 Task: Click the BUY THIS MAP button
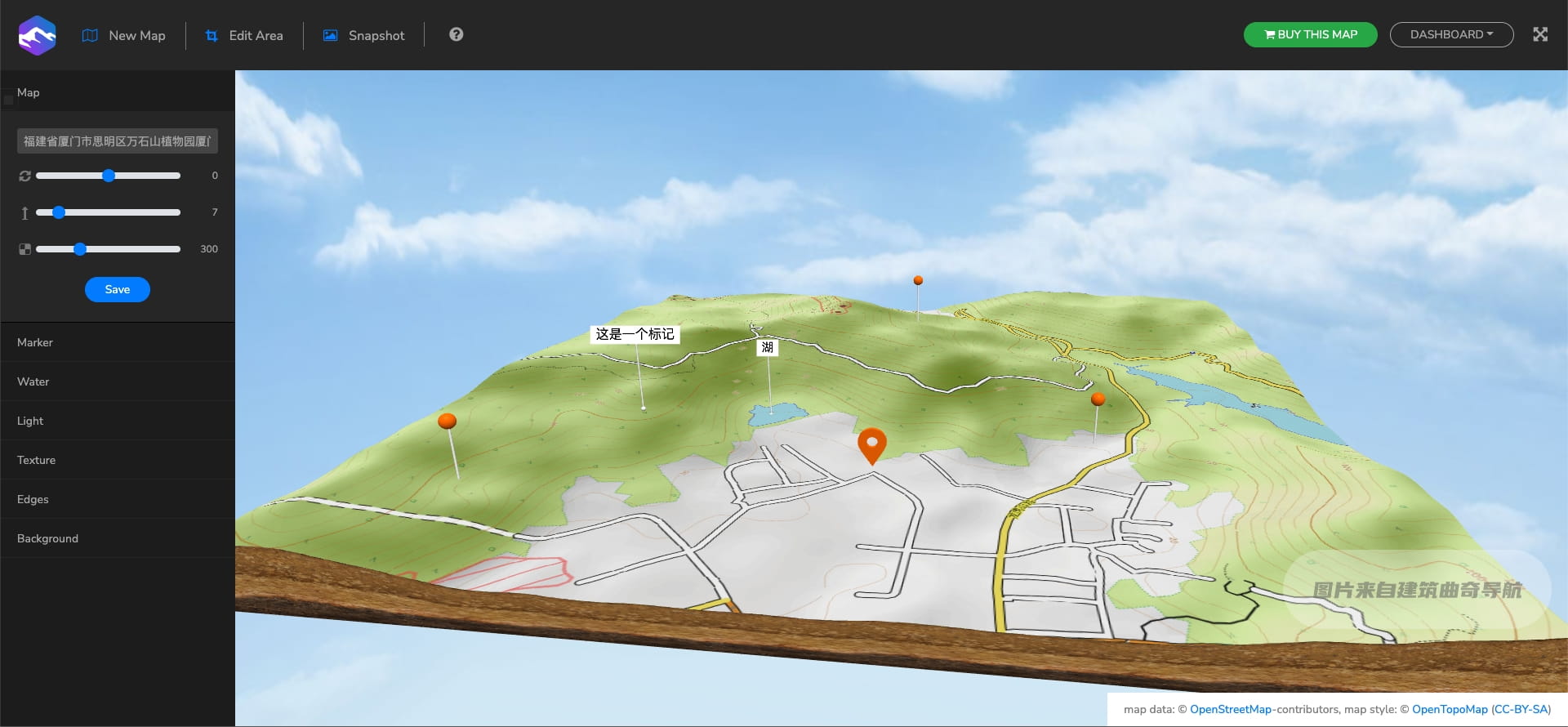pyautogui.click(x=1310, y=34)
